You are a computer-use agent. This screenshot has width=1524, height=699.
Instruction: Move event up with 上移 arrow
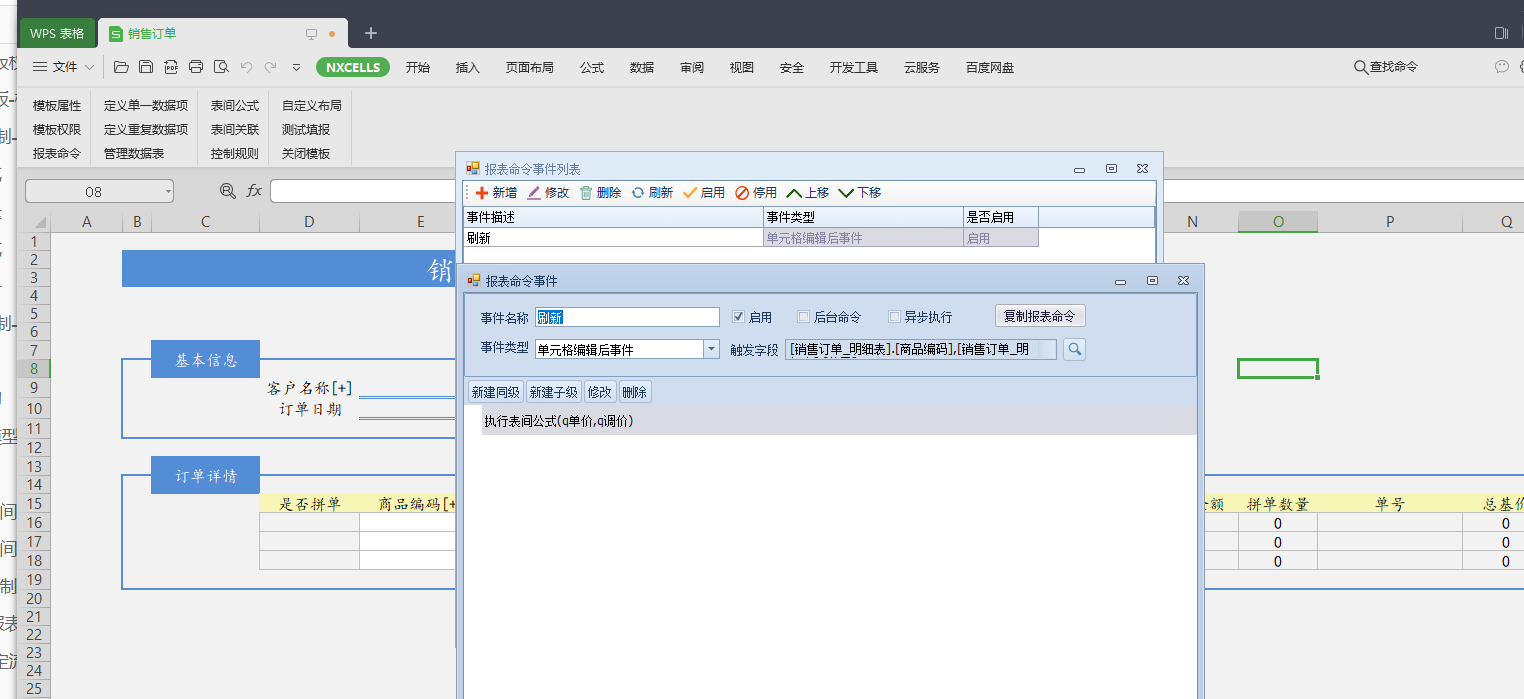pos(795,193)
